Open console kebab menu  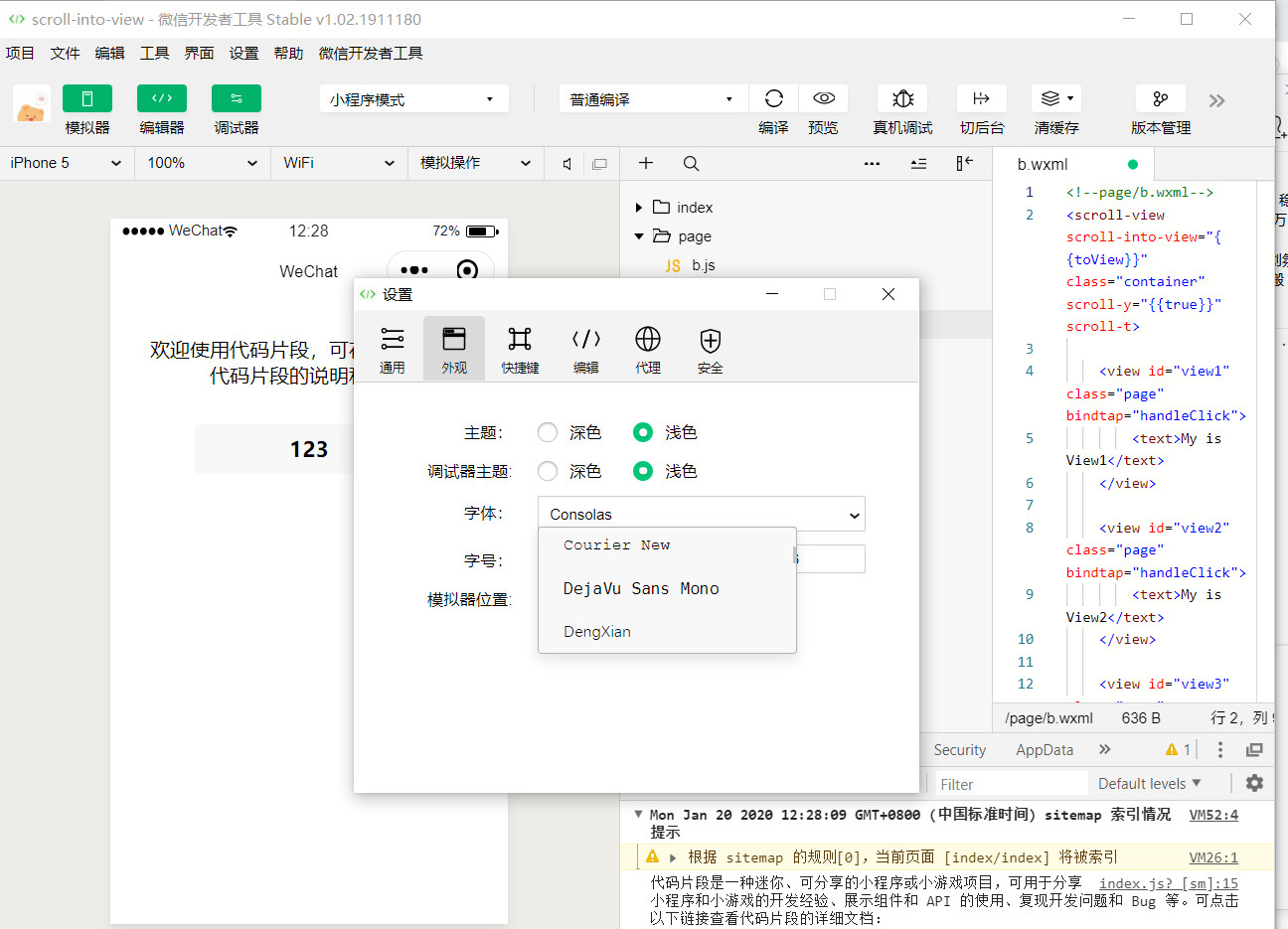click(1220, 750)
